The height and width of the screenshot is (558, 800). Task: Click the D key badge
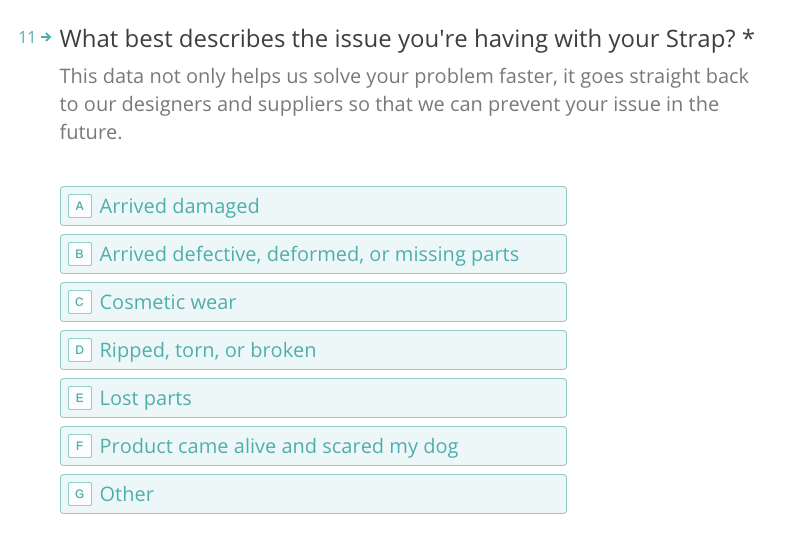click(x=80, y=350)
